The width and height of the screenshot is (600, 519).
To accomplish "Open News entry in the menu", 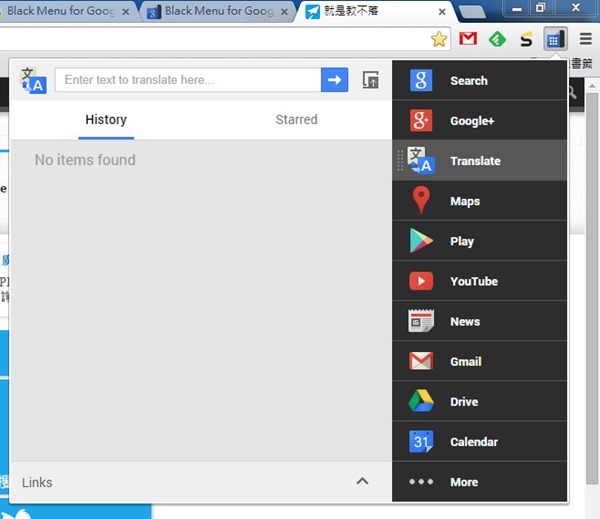I will [x=479, y=321].
